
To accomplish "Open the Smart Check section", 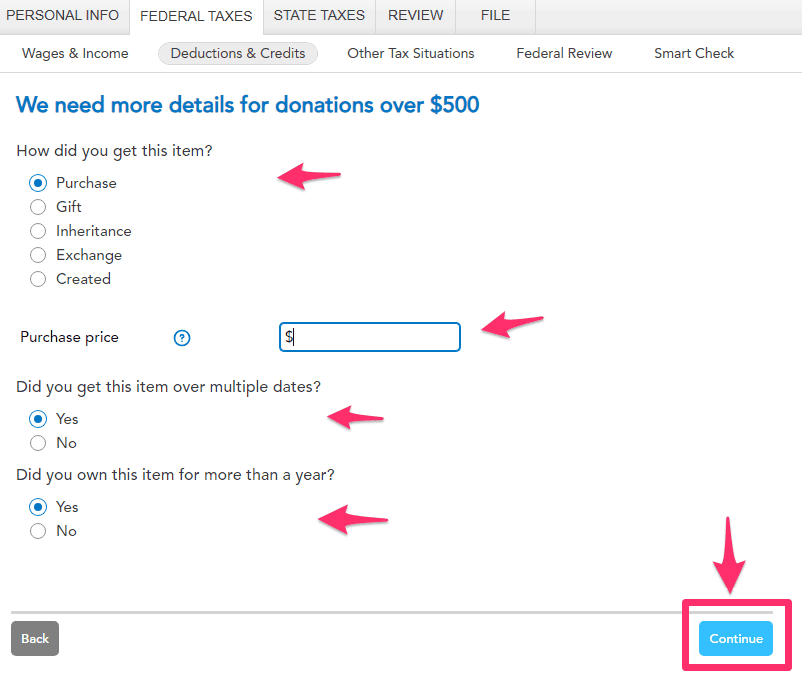I will (694, 53).
